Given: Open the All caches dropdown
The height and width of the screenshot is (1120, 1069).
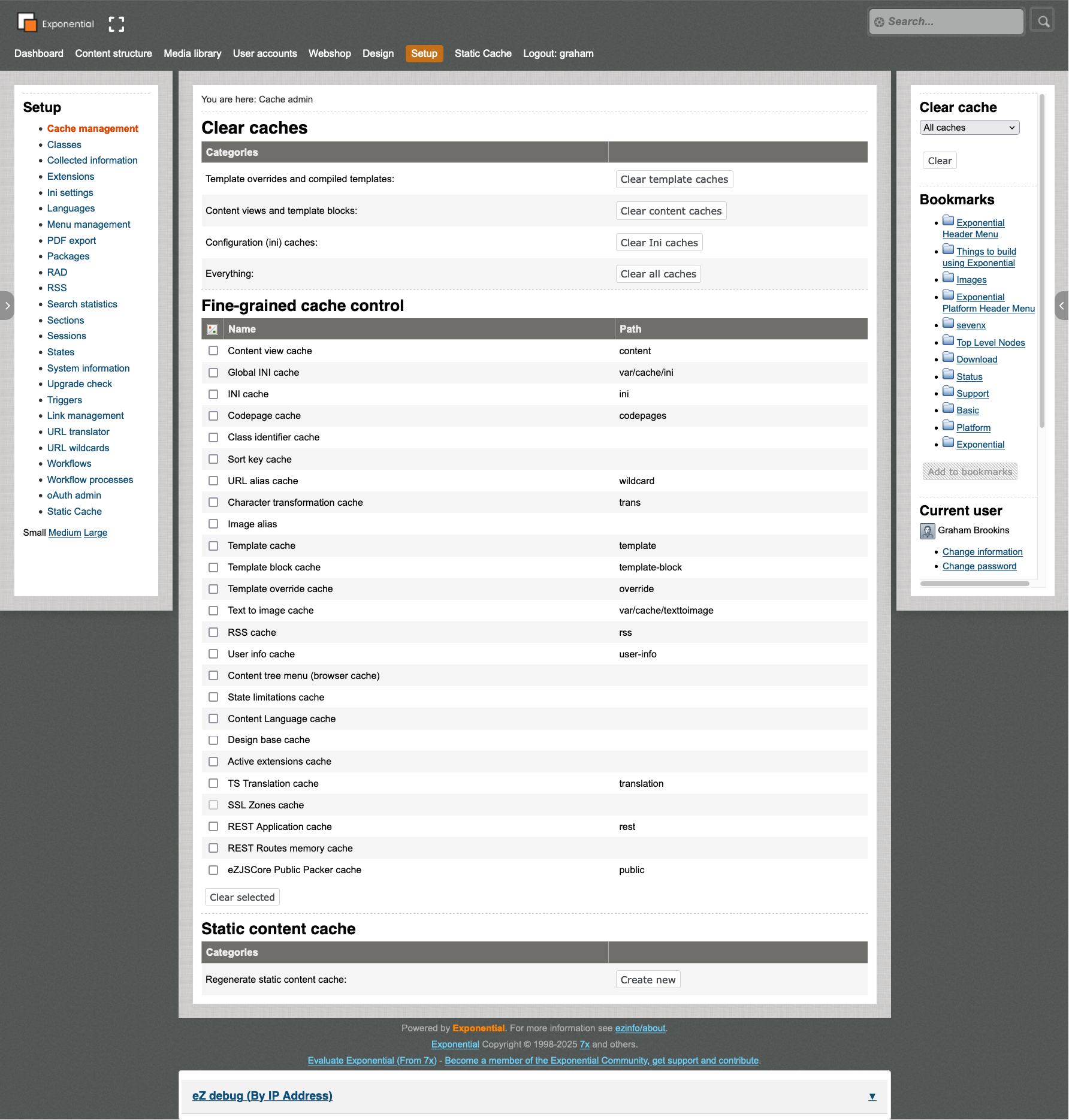Looking at the screenshot, I should click(x=969, y=127).
